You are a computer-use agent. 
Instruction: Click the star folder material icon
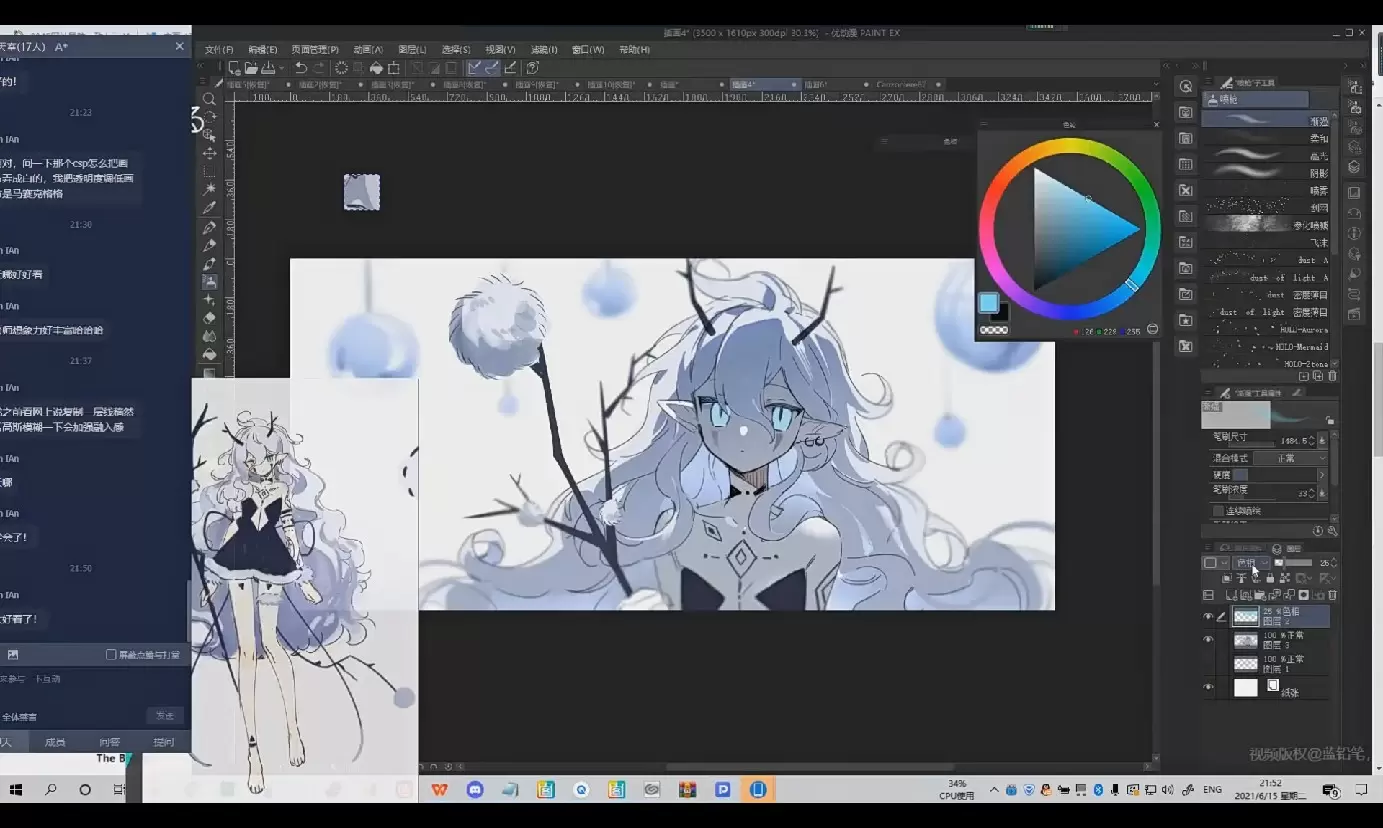tap(1185, 320)
